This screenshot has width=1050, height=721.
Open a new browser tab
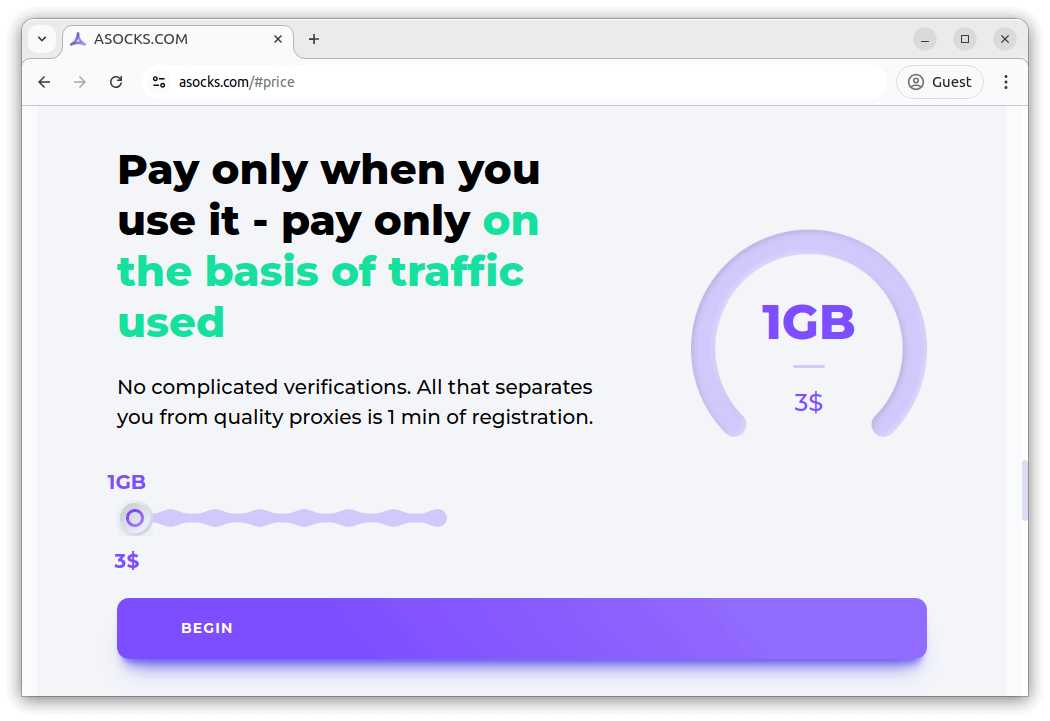tap(314, 39)
